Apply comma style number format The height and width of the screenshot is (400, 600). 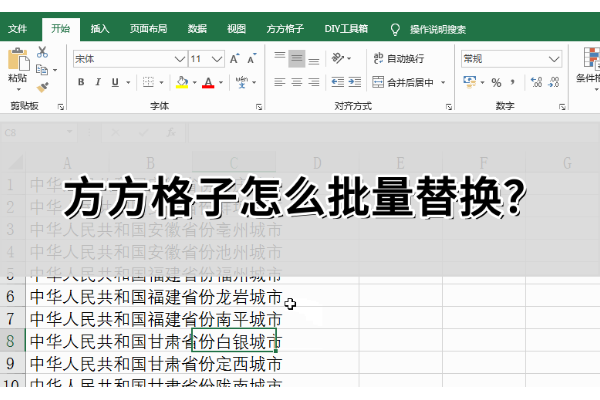513,82
